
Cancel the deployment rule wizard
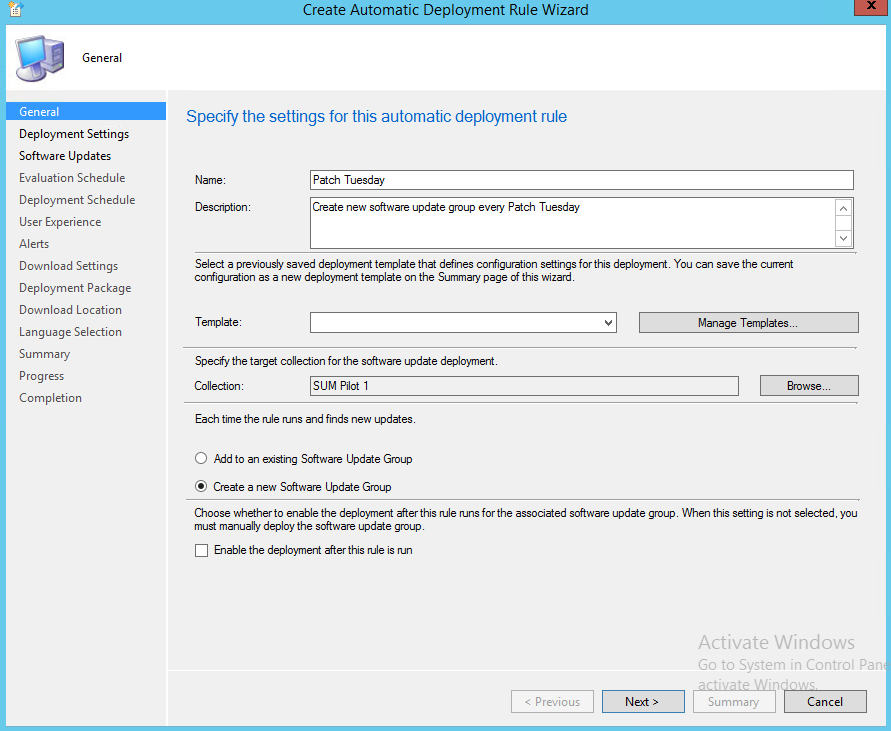point(825,702)
